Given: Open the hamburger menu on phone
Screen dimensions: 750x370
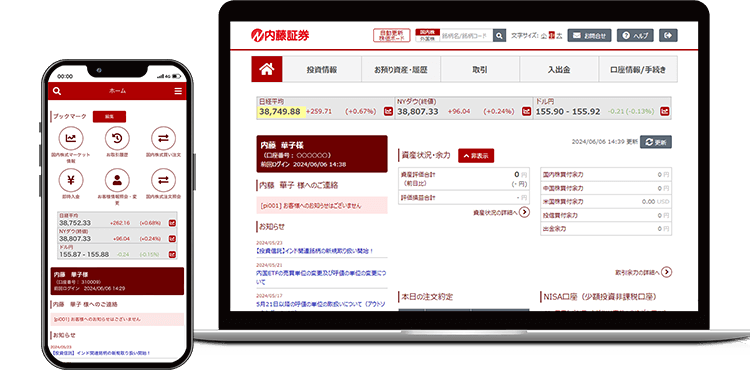Looking at the screenshot, I should point(178,91).
